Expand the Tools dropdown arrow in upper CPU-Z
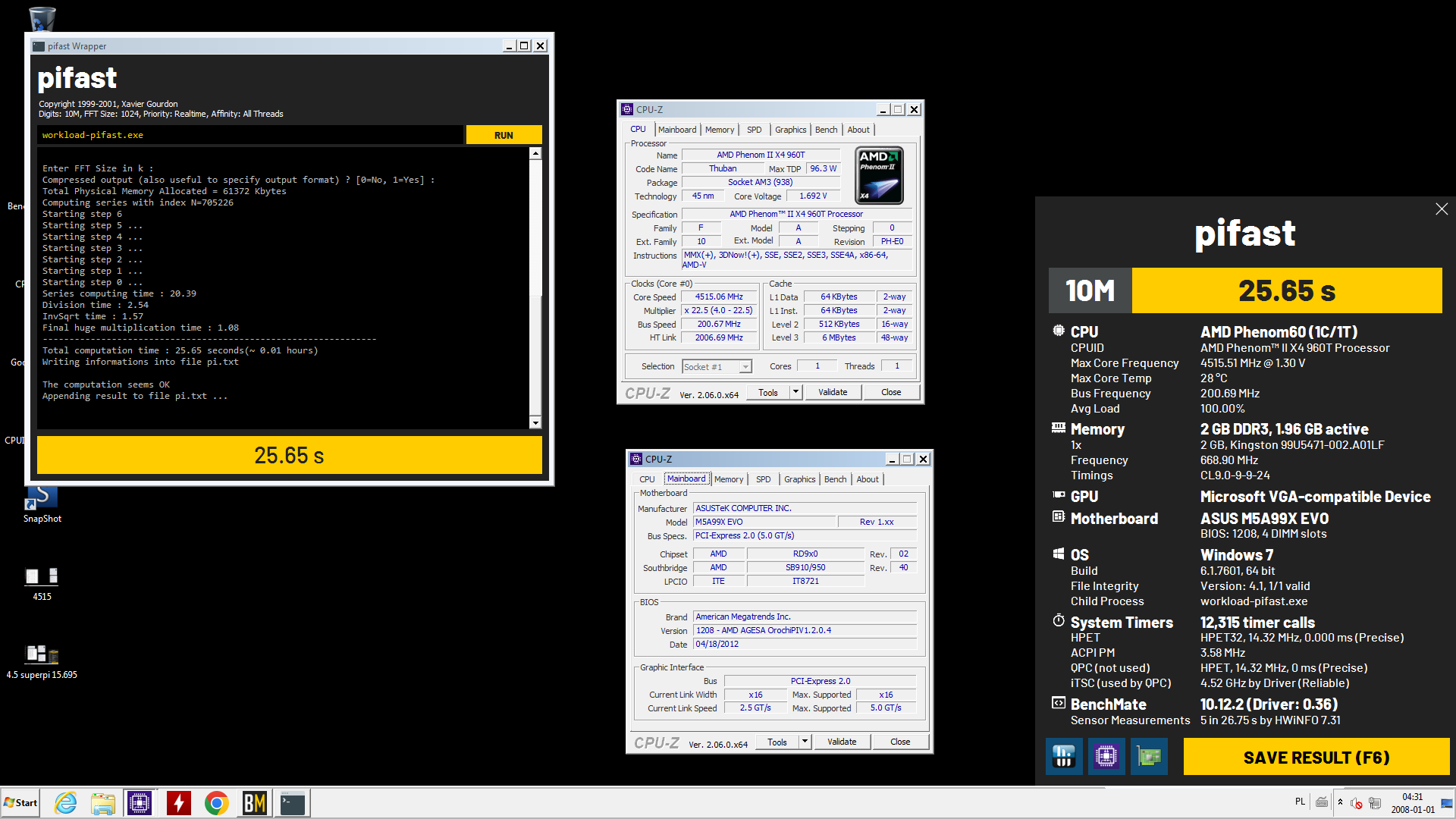Image resolution: width=1456 pixels, height=819 pixels. (795, 392)
